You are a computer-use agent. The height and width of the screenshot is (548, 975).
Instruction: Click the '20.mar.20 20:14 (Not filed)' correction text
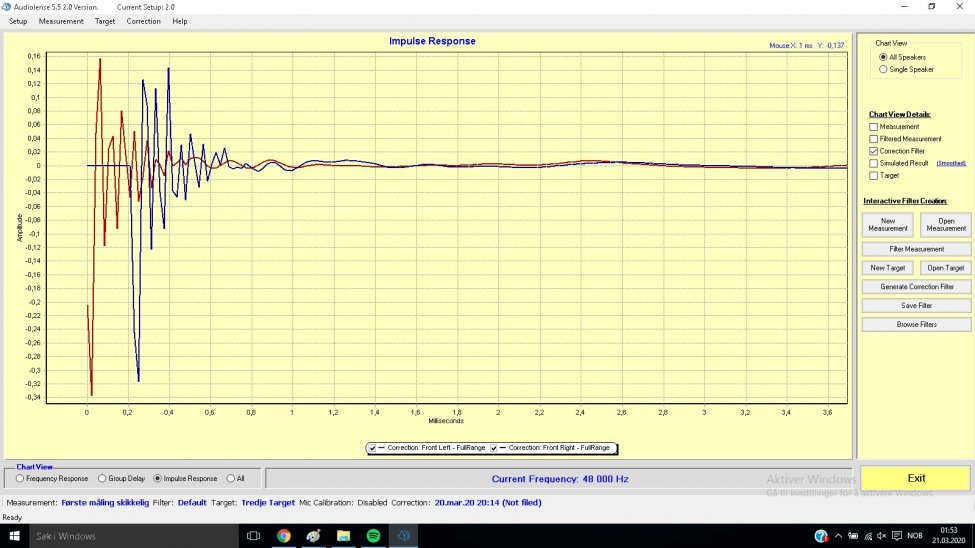(x=488, y=503)
